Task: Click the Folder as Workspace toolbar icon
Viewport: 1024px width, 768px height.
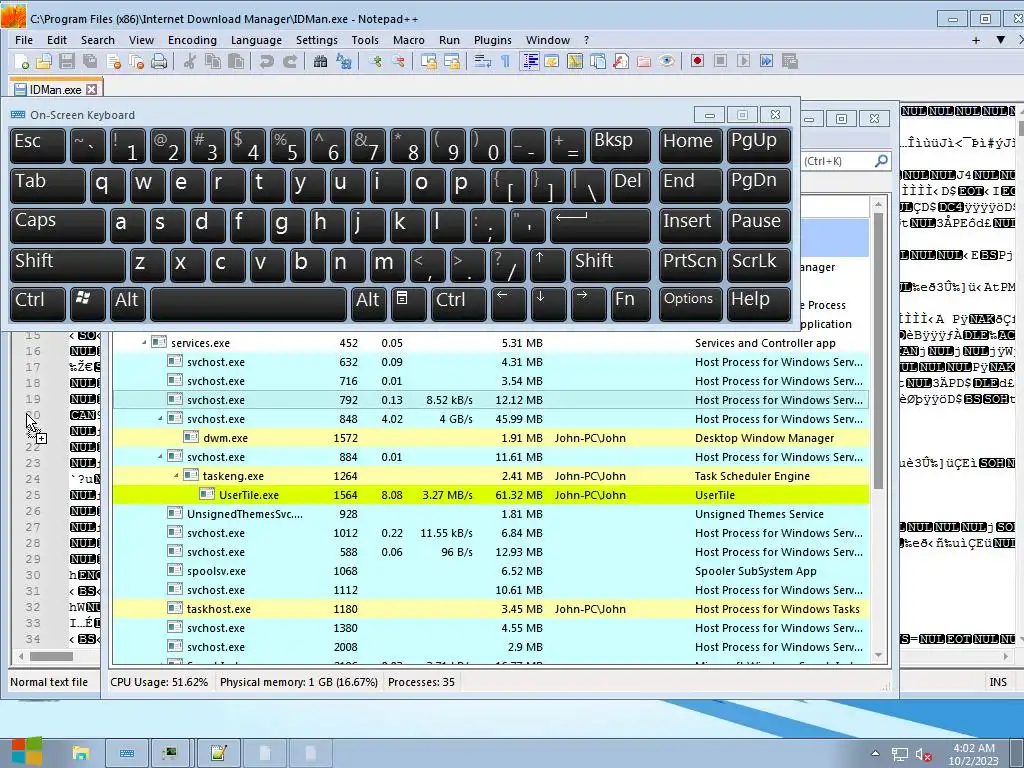Action: 644,61
